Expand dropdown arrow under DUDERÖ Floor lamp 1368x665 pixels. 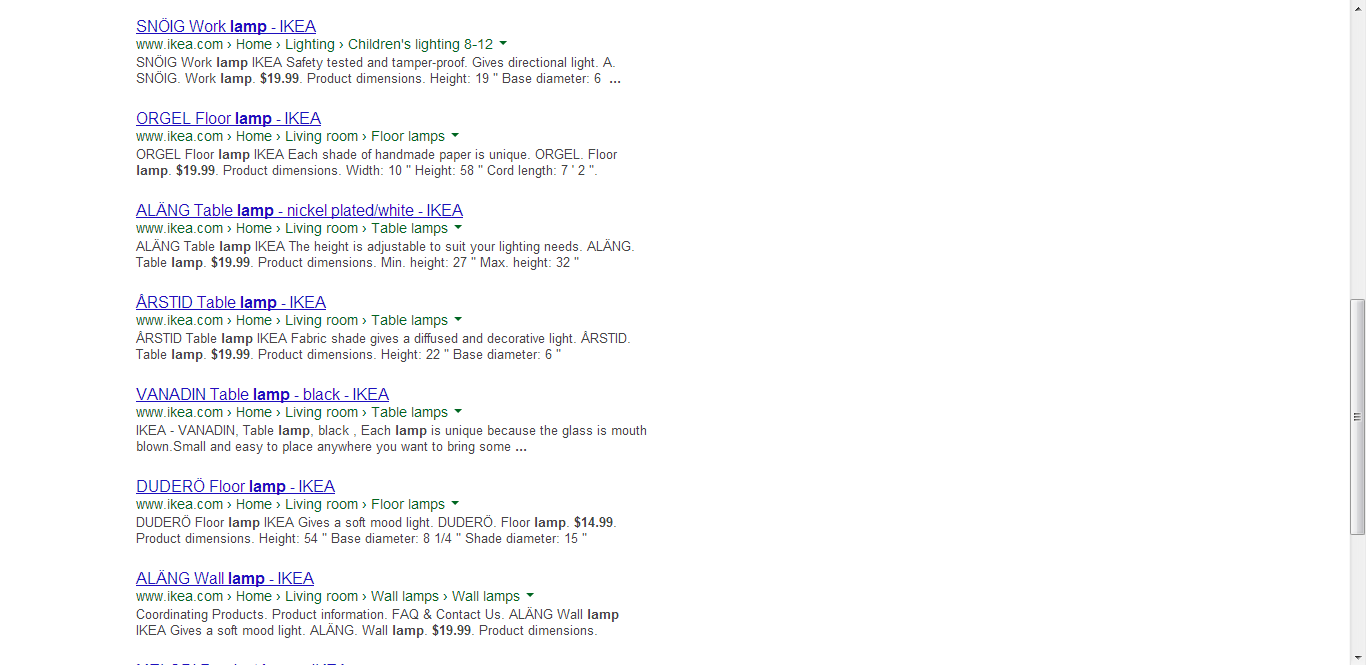tap(455, 504)
